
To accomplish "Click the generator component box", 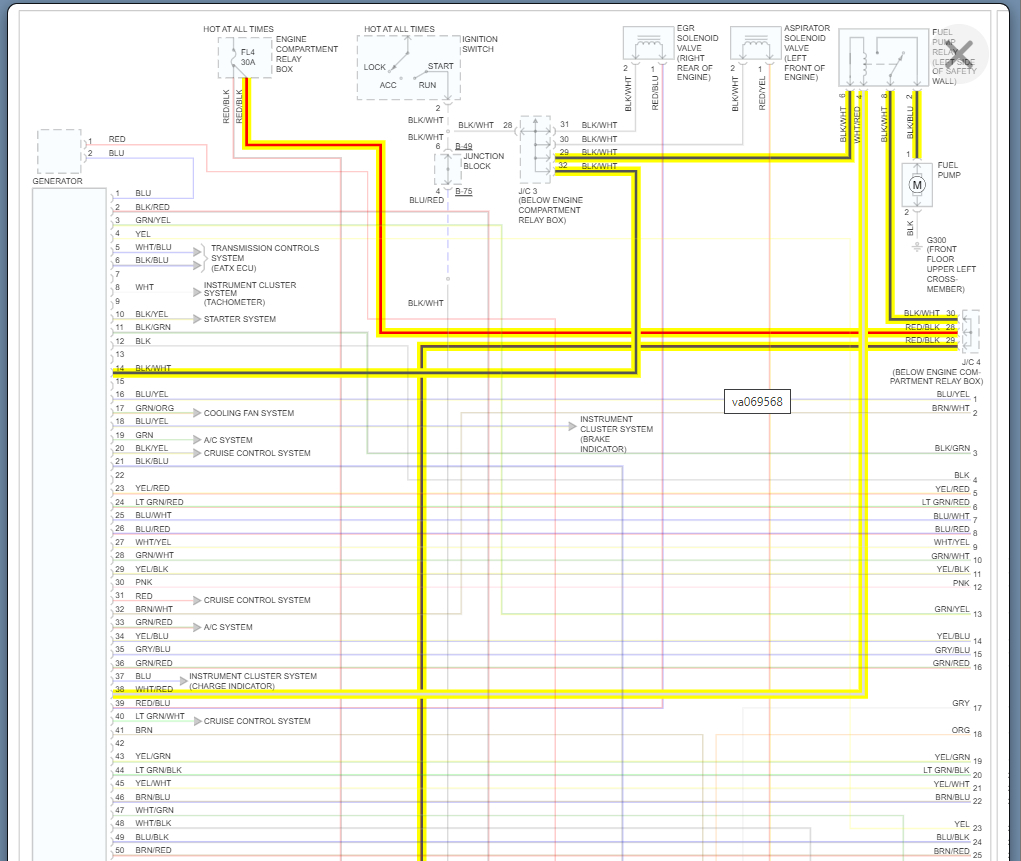I will (x=59, y=152).
